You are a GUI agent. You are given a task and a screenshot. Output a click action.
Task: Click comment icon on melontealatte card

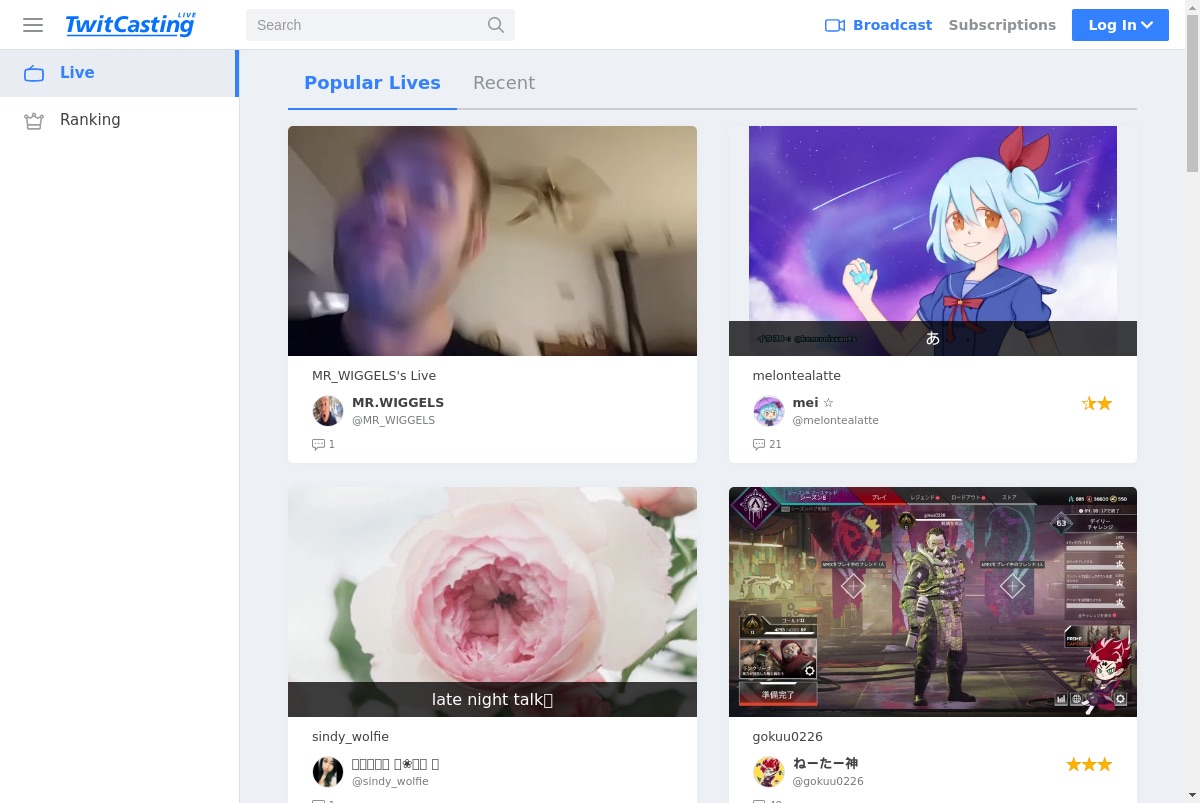(x=759, y=444)
